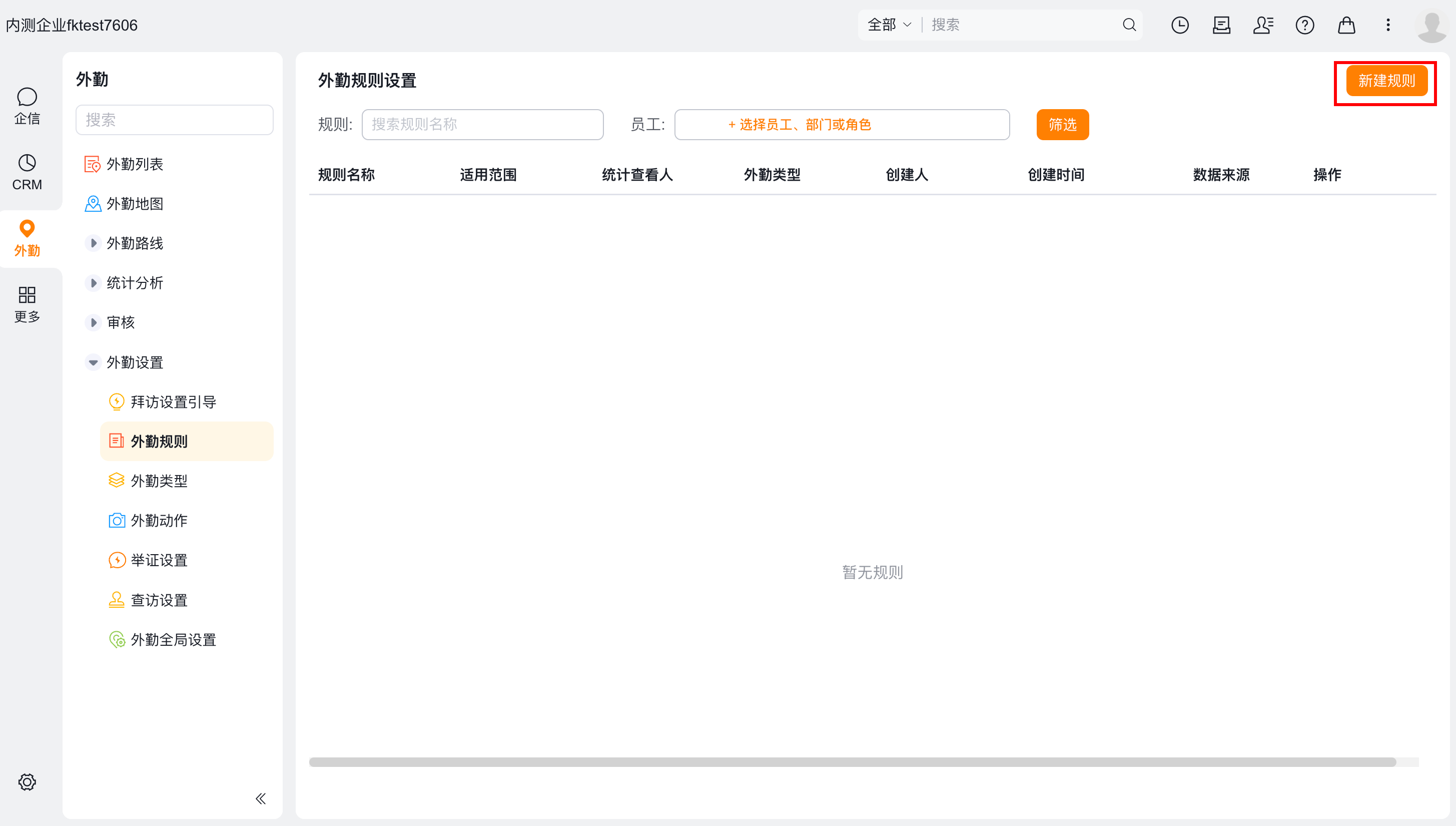Viewport: 1456px width, 826px height.
Task: Open the CRM module icon
Action: pyautogui.click(x=27, y=163)
